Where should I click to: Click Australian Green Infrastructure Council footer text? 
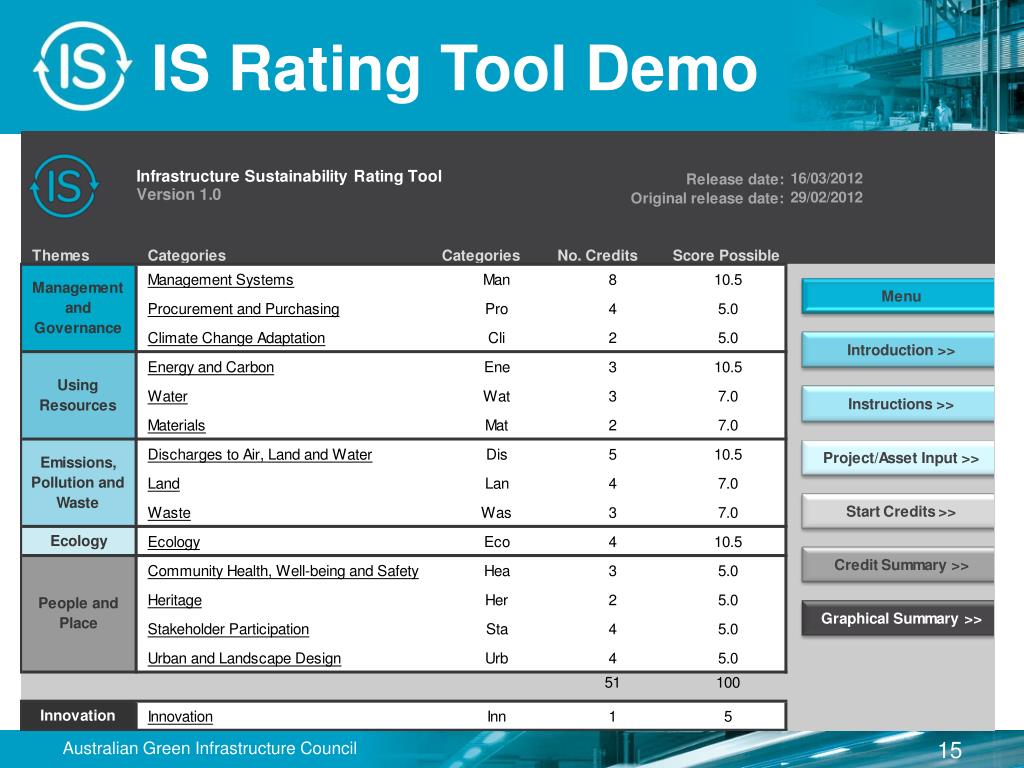pos(210,748)
